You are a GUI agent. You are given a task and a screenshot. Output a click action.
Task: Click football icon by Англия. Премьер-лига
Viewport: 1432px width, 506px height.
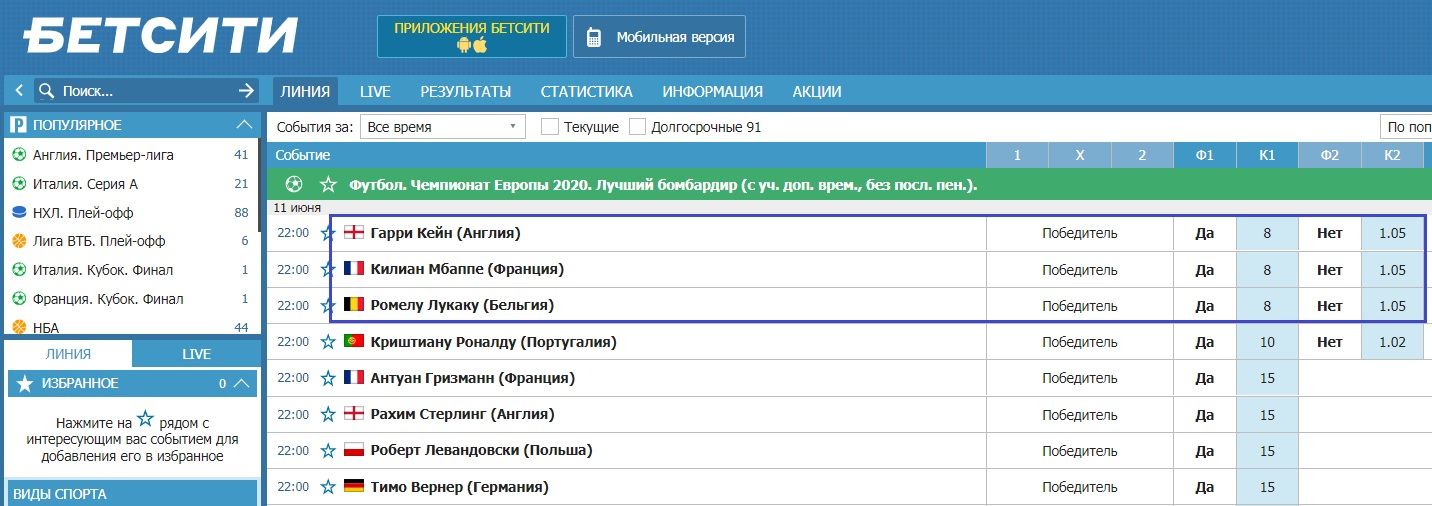pyautogui.click(x=19, y=155)
